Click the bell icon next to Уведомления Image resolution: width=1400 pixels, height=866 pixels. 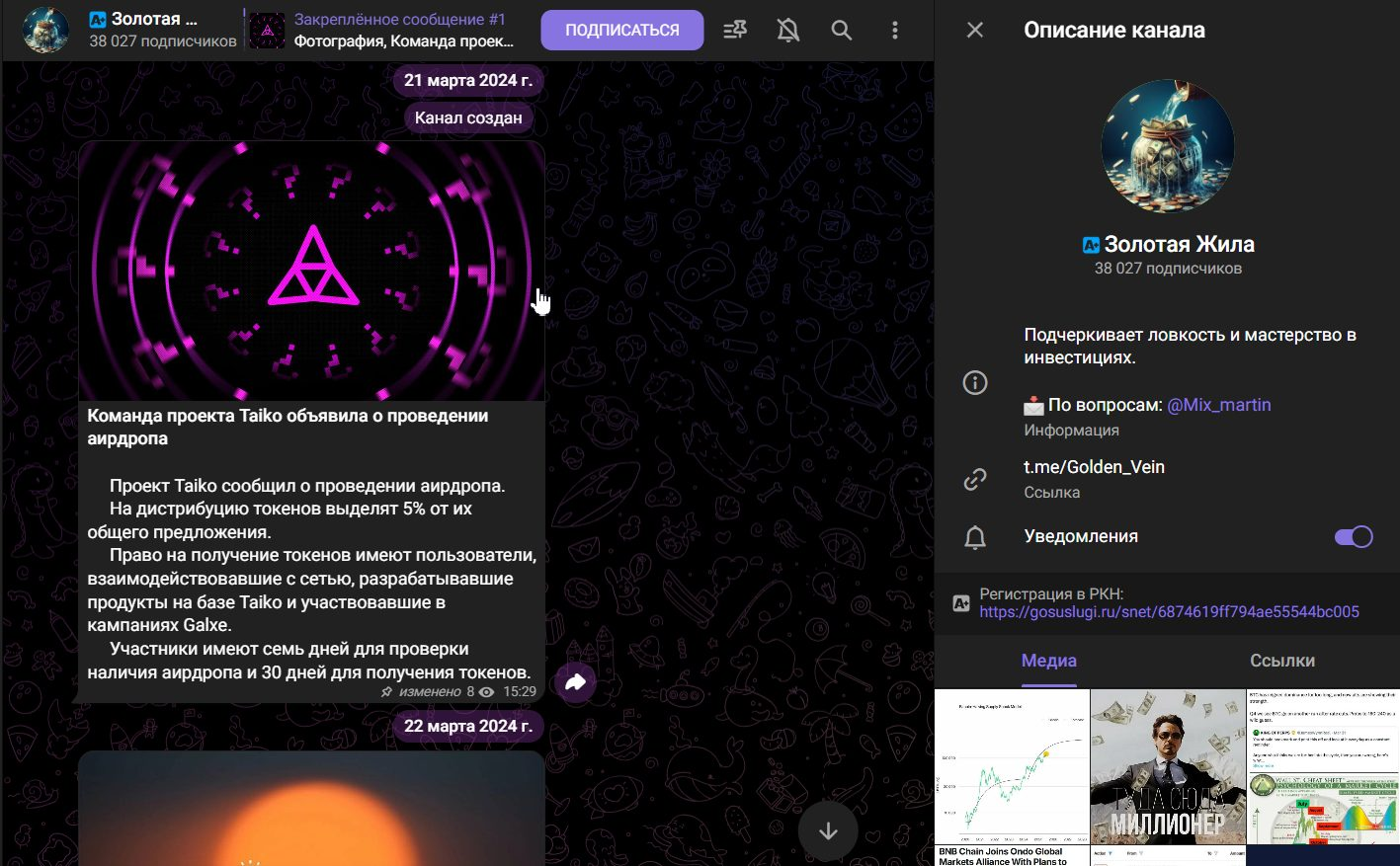pyautogui.click(x=975, y=537)
